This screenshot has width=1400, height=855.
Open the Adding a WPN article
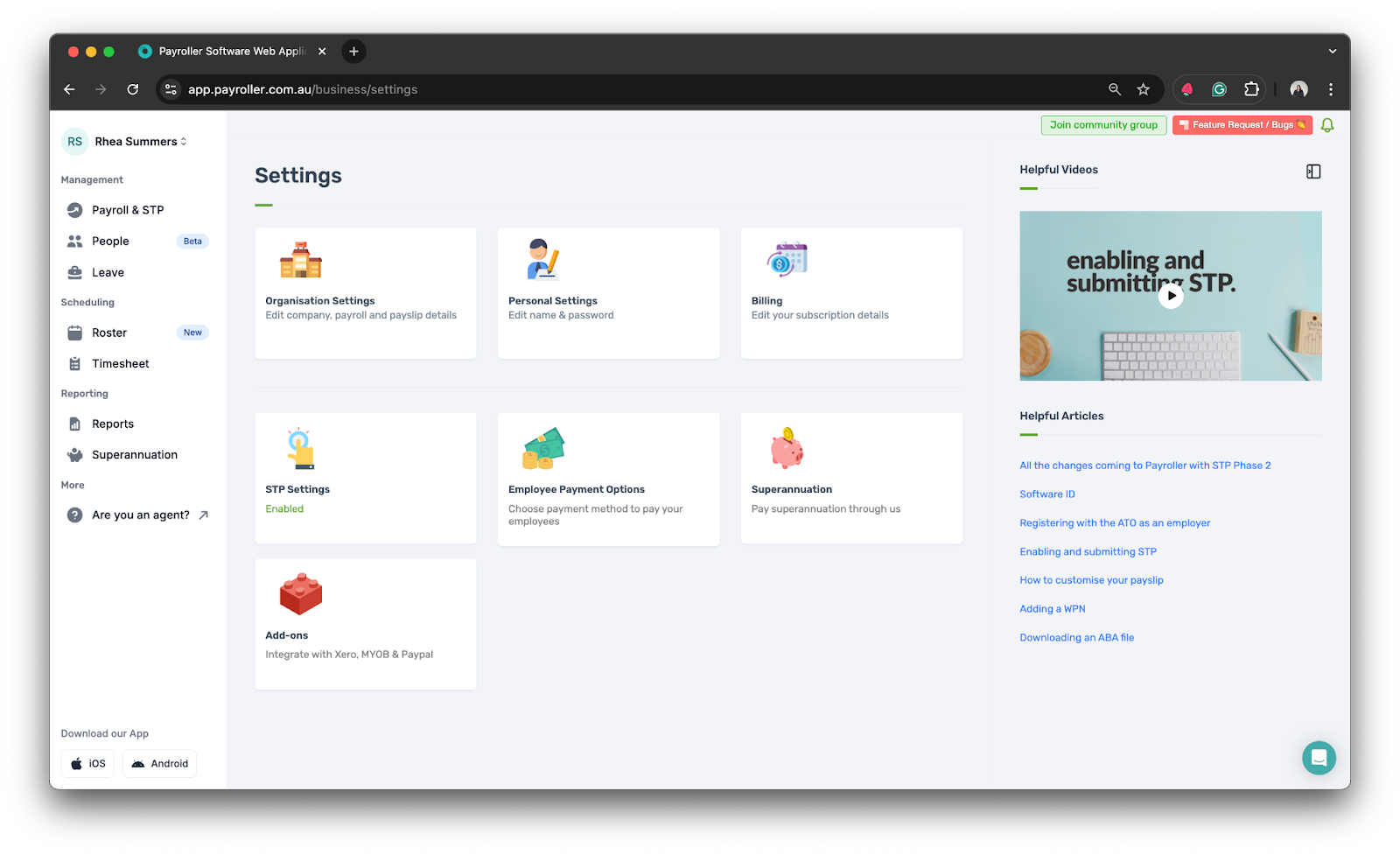coord(1052,609)
